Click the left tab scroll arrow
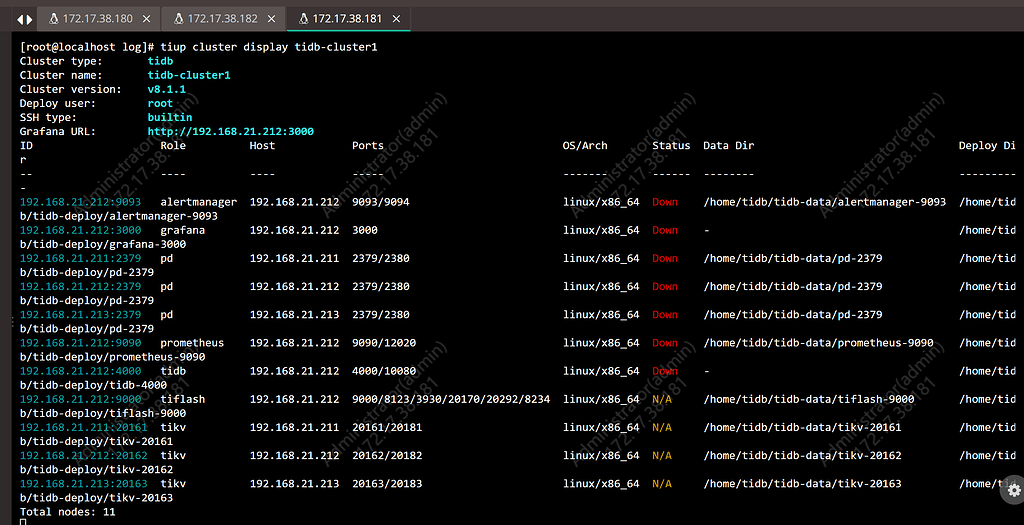This screenshot has height=525, width=1024. 18,19
